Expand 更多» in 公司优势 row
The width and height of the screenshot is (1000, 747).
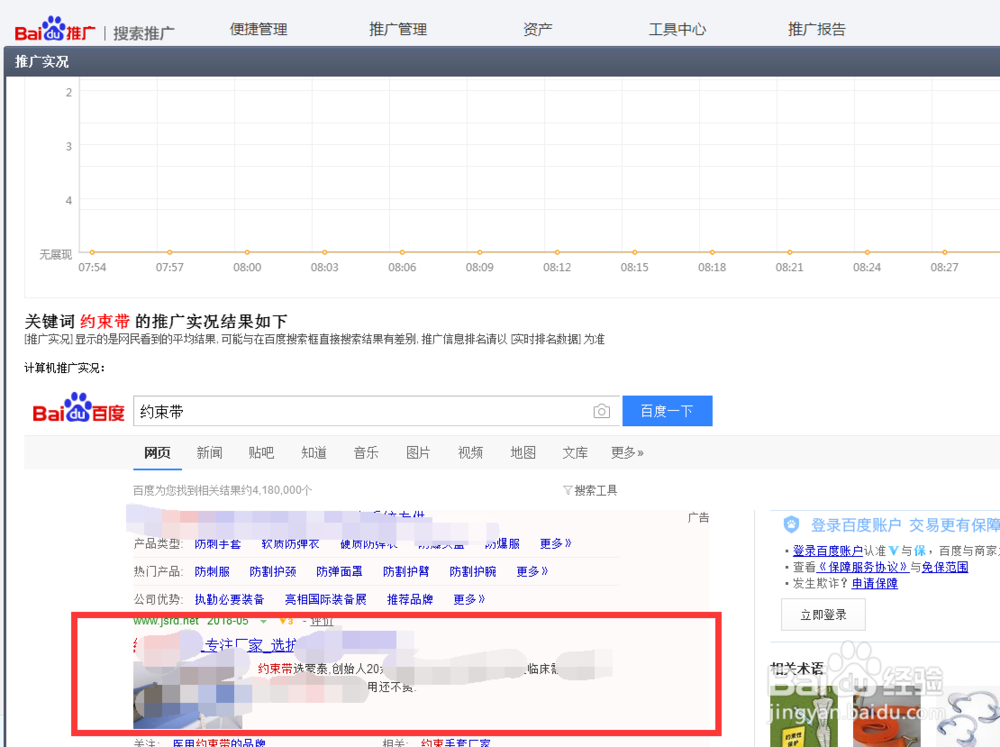click(x=469, y=600)
